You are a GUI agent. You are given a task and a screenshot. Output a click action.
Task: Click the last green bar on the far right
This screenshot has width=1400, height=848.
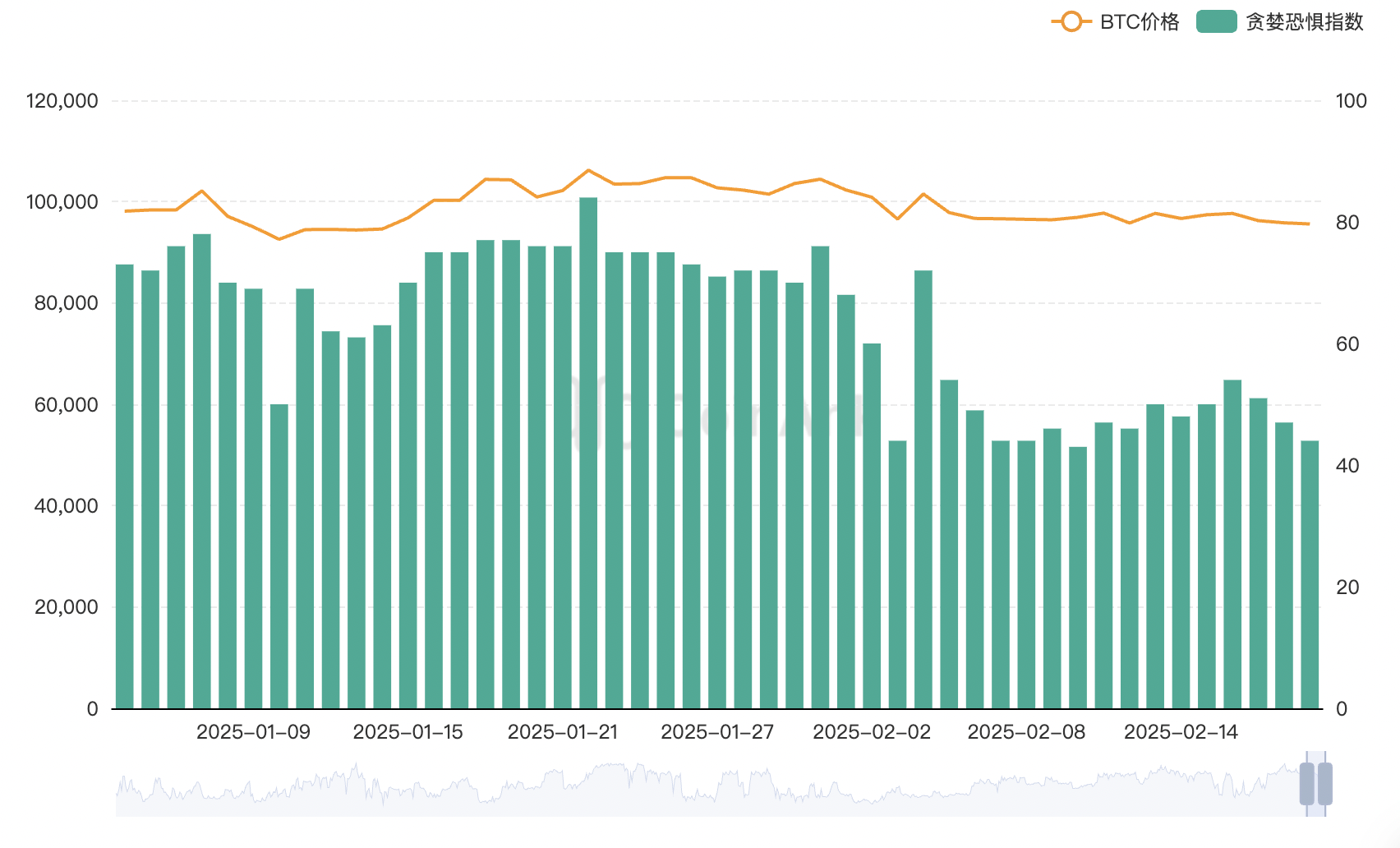1310,574
